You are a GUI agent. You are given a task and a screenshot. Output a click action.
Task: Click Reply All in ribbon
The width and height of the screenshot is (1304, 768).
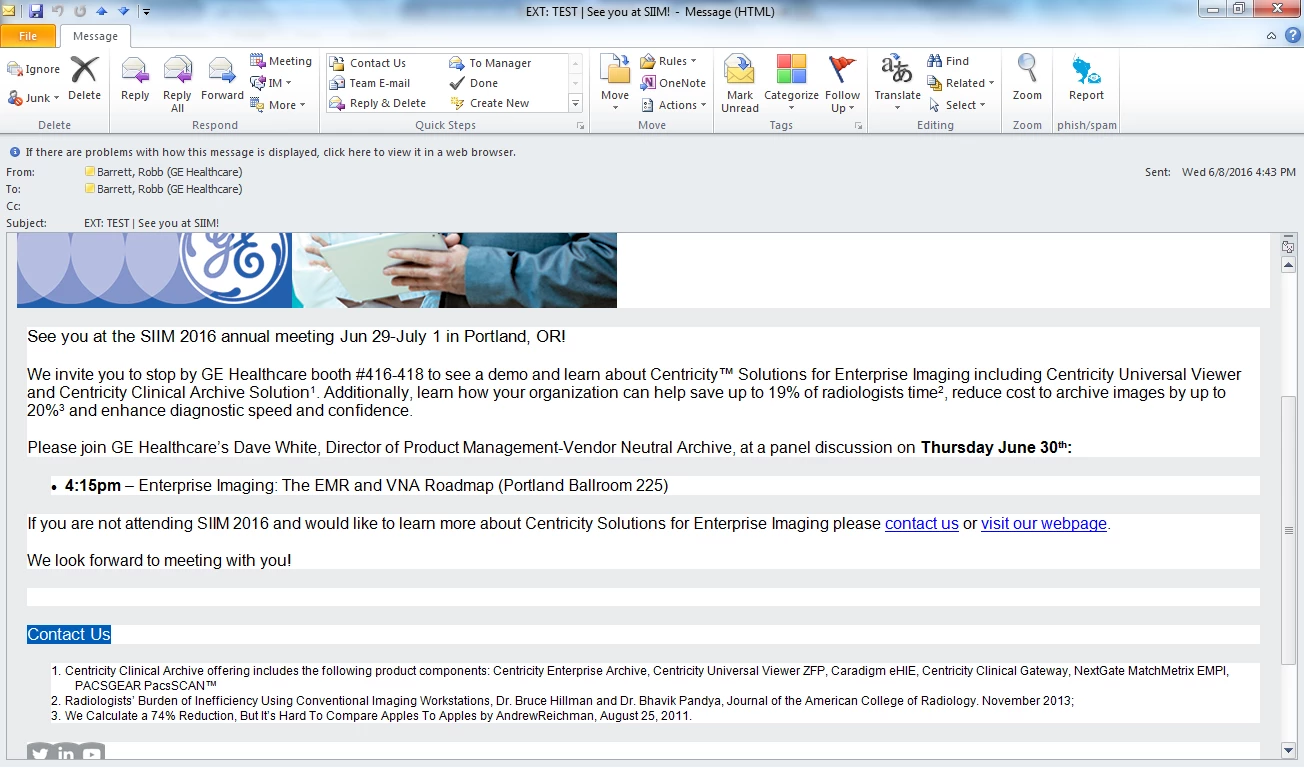[x=177, y=84]
